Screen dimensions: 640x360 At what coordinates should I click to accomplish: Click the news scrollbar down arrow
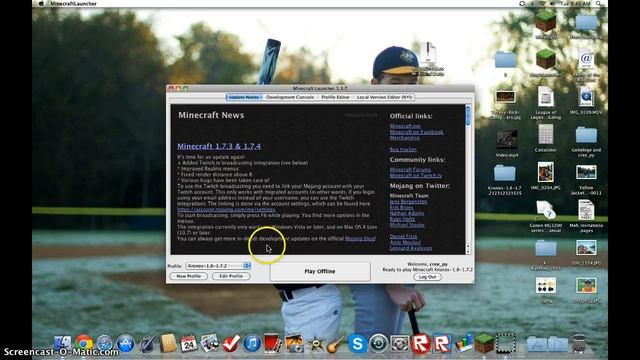[x=468, y=251]
